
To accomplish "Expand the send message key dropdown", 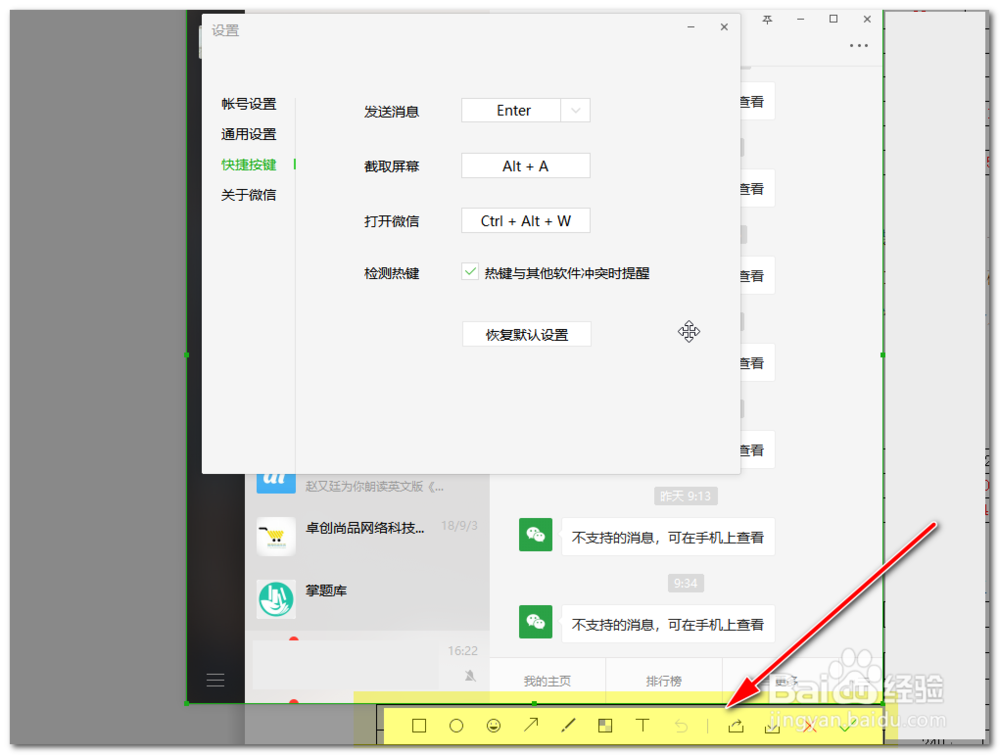I will (575, 110).
